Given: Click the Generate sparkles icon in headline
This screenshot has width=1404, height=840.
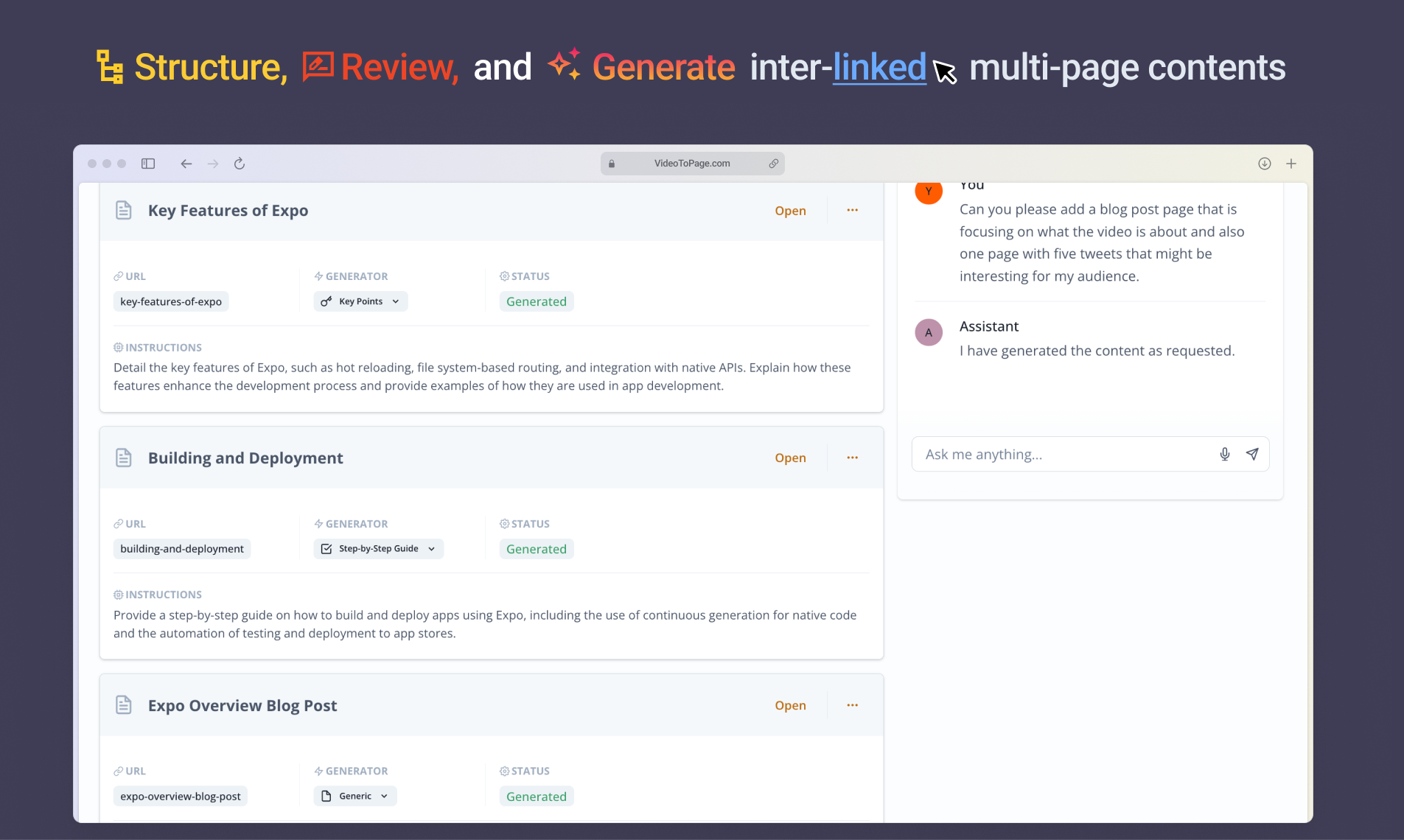Looking at the screenshot, I should tap(565, 64).
